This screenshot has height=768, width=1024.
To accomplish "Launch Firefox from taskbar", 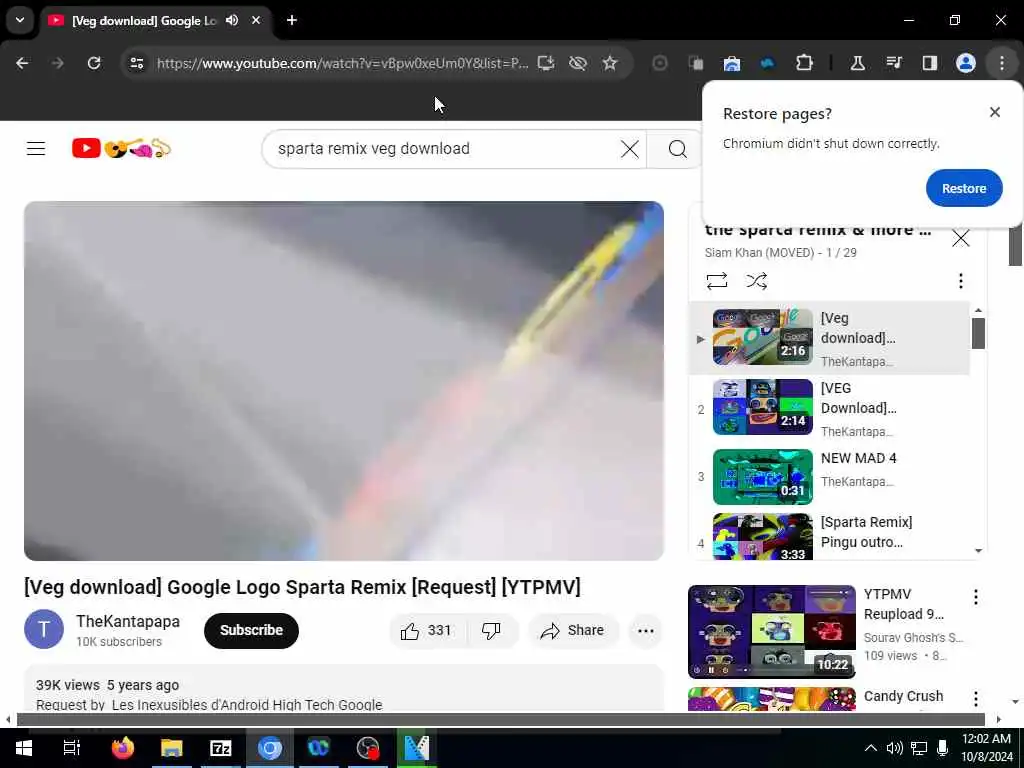I will pos(123,748).
